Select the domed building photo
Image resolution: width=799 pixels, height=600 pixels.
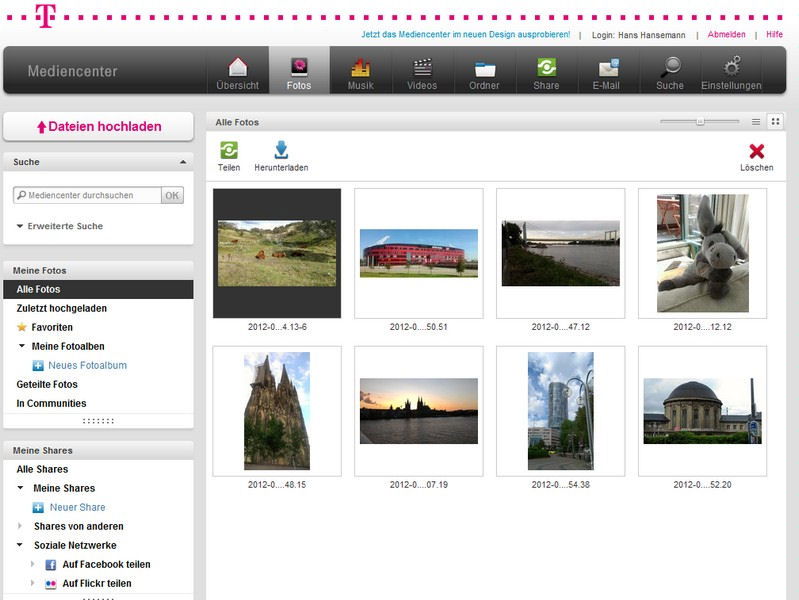pyautogui.click(x=702, y=411)
